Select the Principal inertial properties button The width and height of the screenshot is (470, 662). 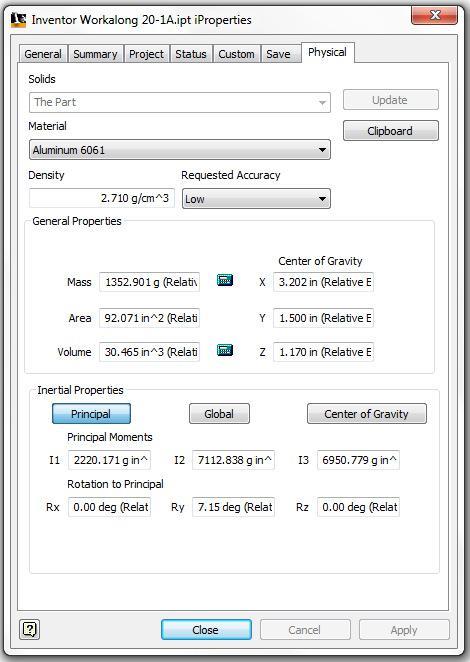click(91, 414)
